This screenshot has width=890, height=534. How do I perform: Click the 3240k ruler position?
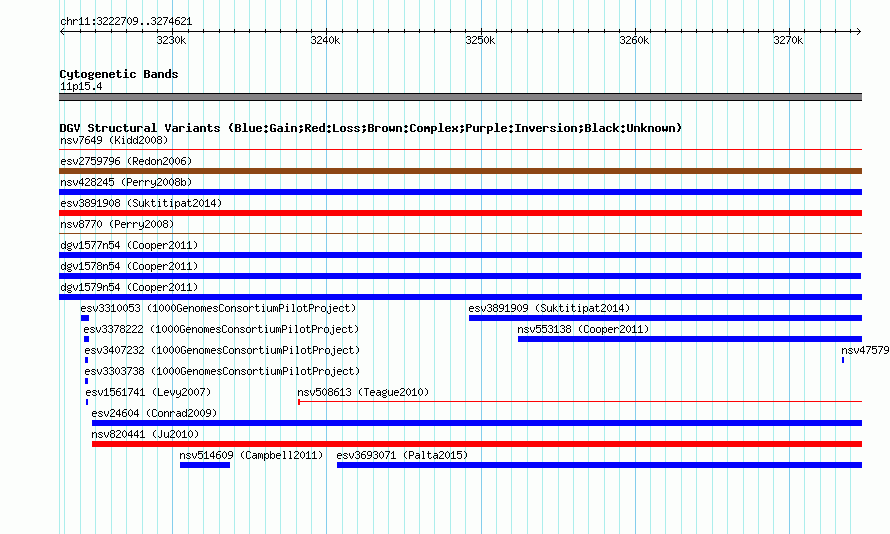(x=326, y=40)
